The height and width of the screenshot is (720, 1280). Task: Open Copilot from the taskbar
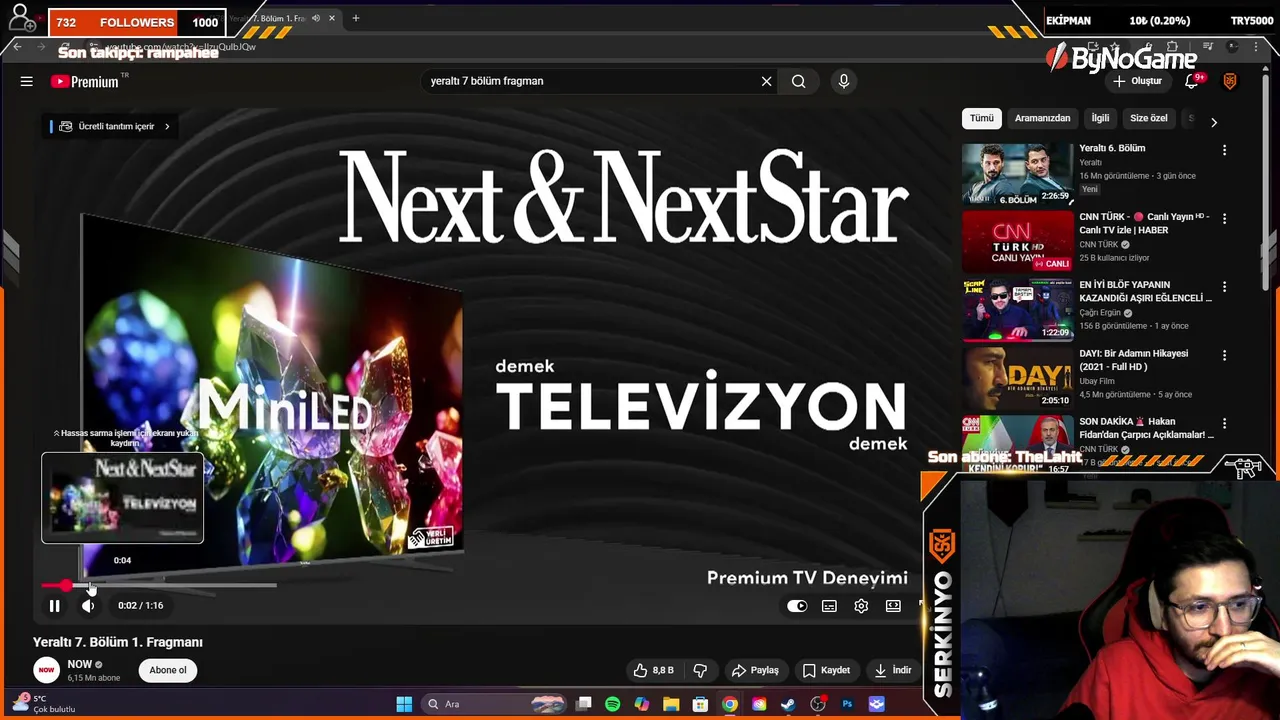641,704
